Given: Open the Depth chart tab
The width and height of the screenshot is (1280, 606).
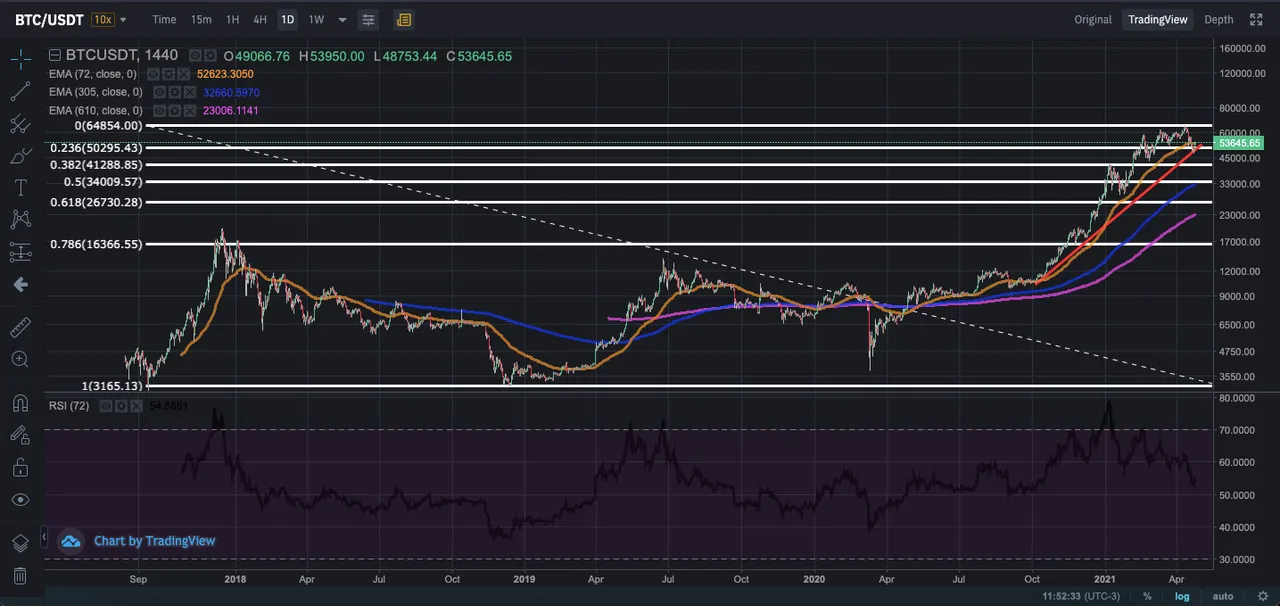Looking at the screenshot, I should (x=1219, y=19).
